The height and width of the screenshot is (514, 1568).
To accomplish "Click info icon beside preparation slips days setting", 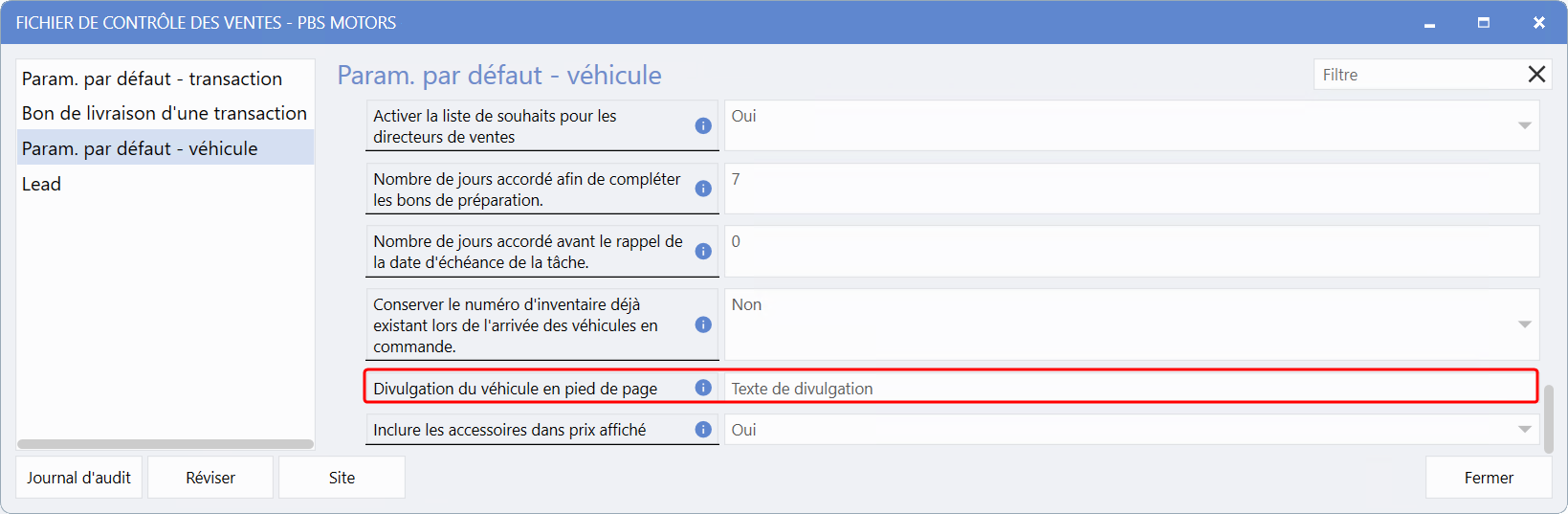I will (703, 189).
